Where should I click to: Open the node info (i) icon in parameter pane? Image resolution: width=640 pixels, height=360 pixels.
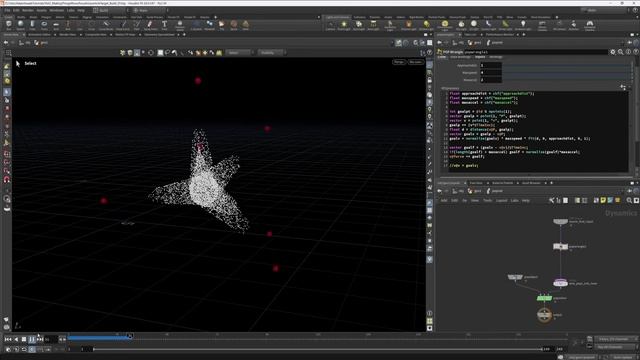(x=628, y=52)
